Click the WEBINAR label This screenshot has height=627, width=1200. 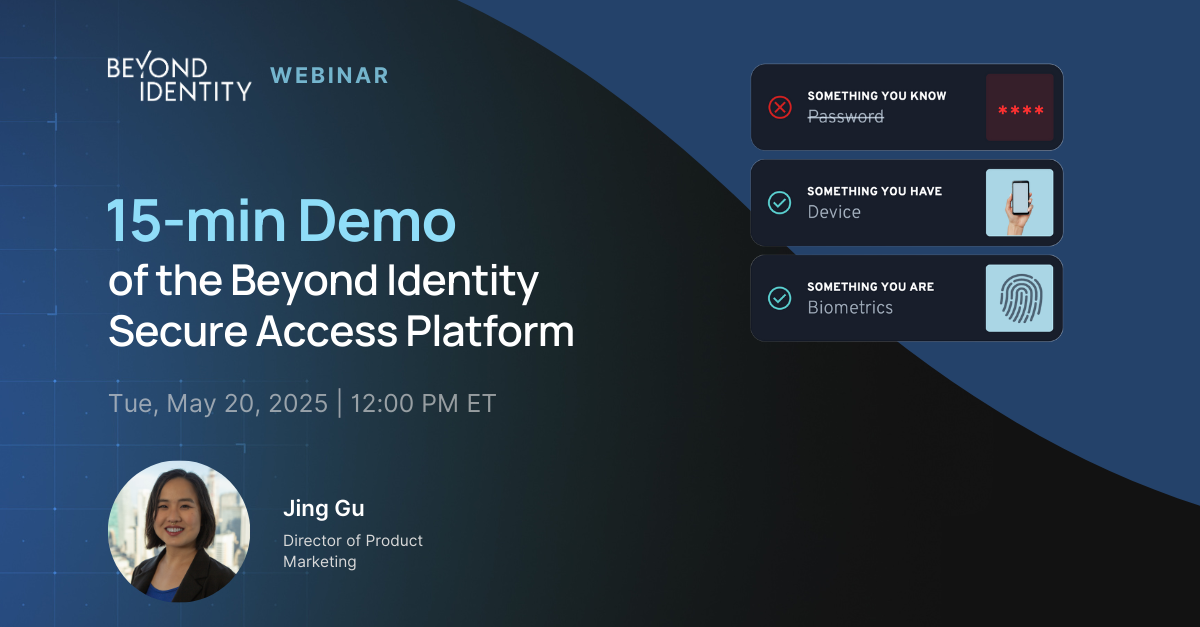(330, 75)
